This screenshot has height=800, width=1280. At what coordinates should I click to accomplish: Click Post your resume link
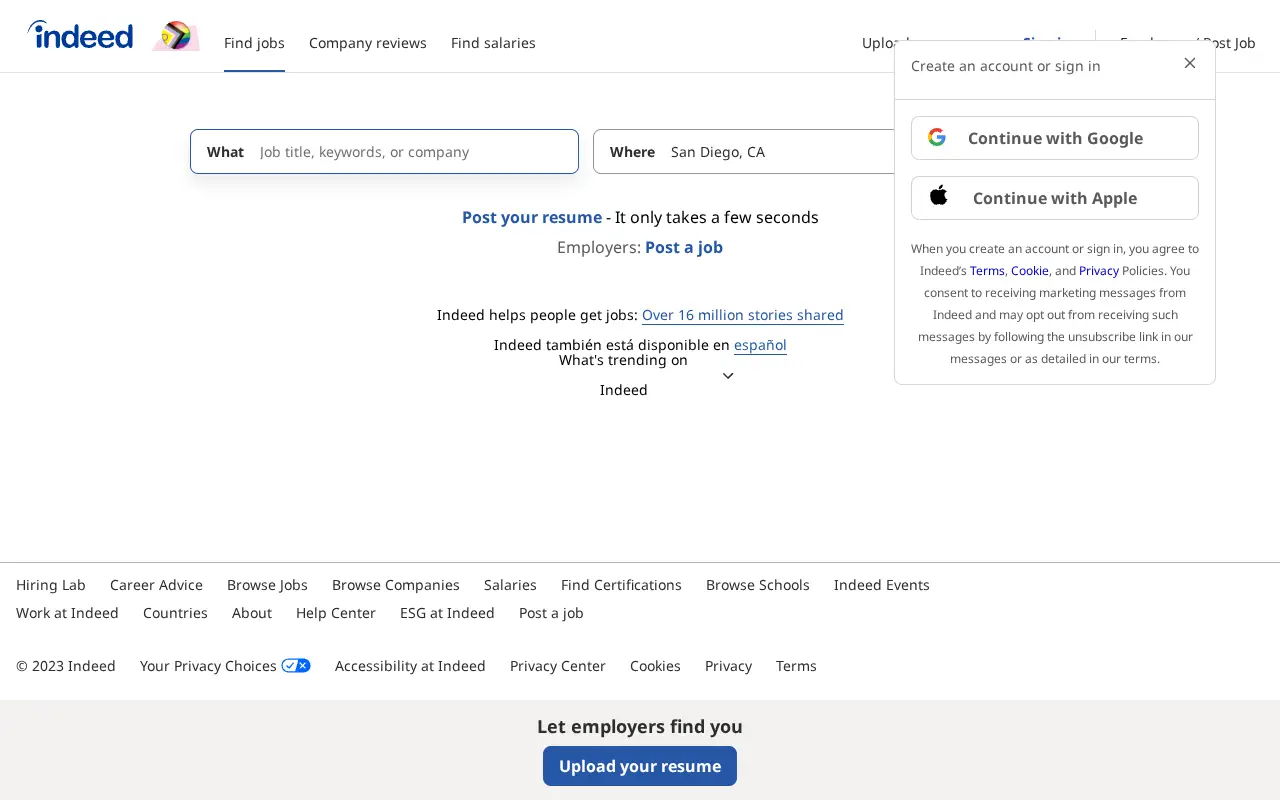click(x=532, y=217)
